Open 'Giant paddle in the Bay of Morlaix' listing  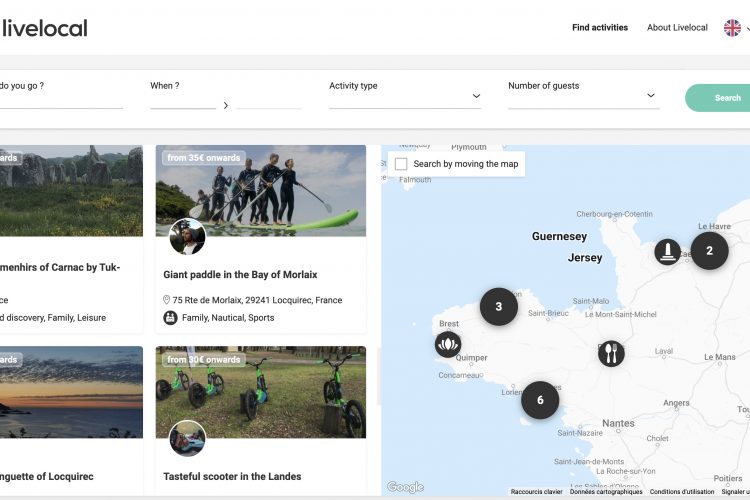[240, 275]
